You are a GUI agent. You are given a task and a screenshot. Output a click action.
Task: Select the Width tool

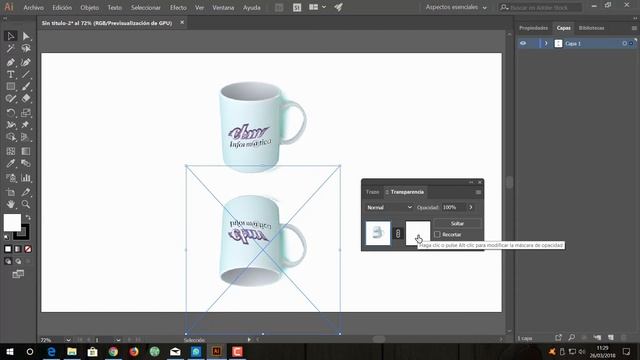point(11,124)
